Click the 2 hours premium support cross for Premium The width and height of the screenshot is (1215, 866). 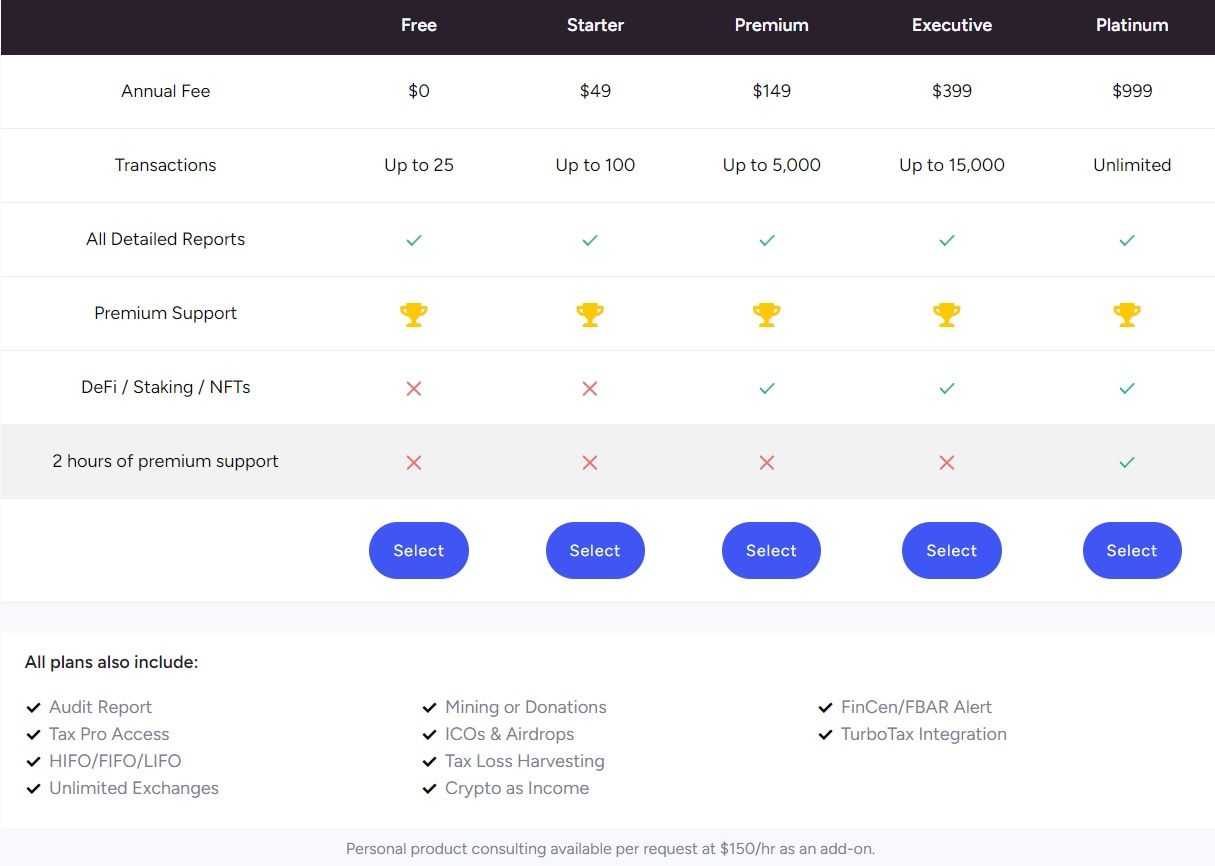[767, 462]
